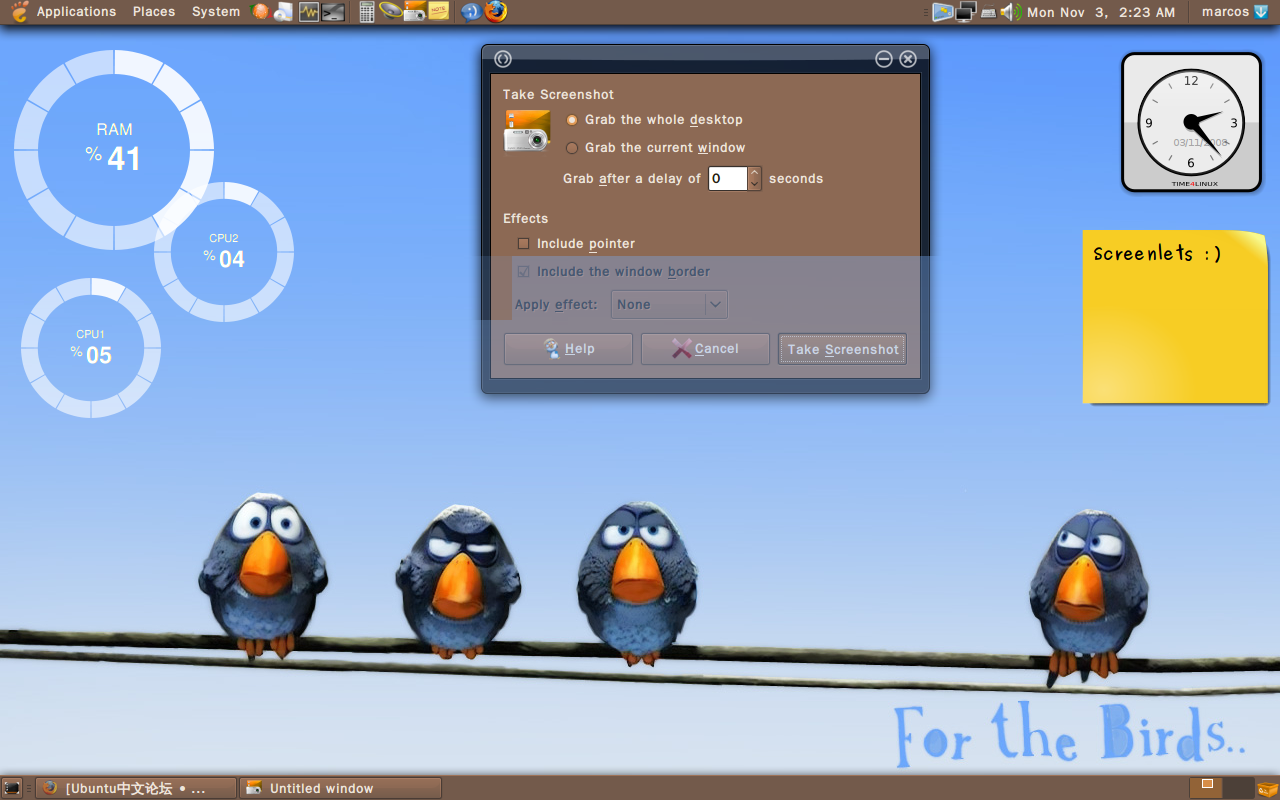This screenshot has height=800, width=1280.
Task: Click the show desktop button in bottom panel
Action: [12, 788]
